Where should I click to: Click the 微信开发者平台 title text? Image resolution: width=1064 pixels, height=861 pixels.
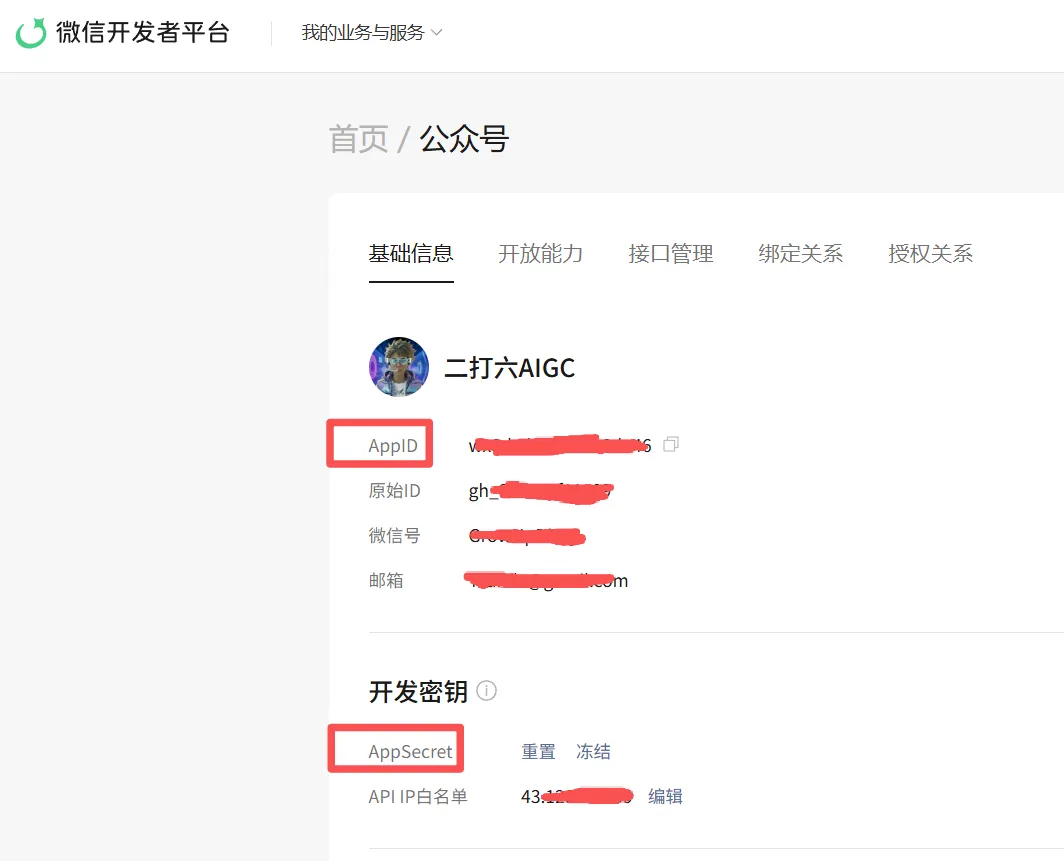pyautogui.click(x=142, y=33)
